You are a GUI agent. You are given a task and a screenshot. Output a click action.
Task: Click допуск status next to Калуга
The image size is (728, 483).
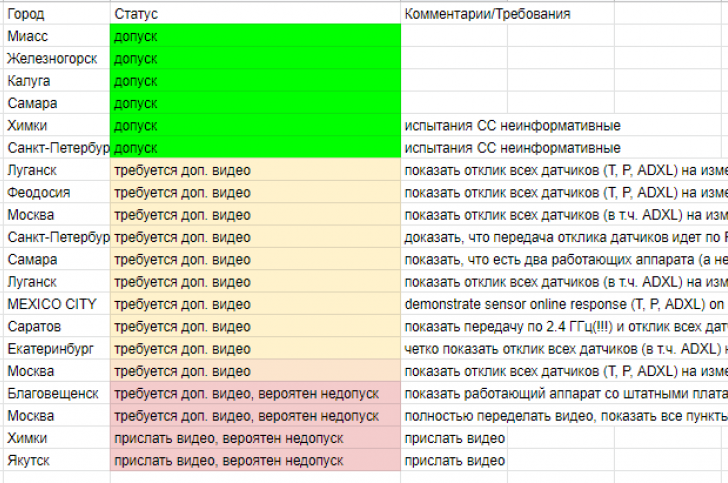255,80
